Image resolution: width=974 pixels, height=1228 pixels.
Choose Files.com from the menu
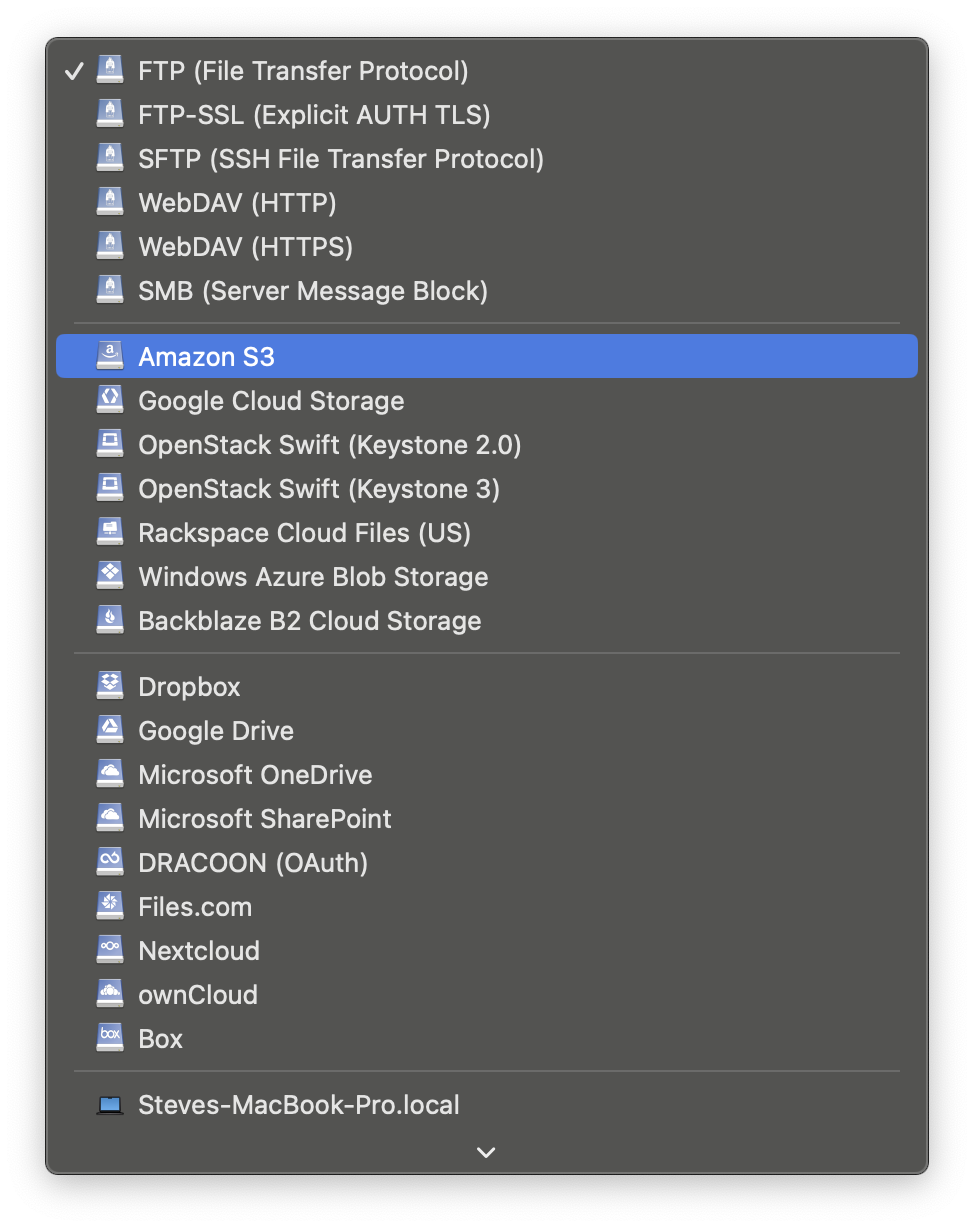click(x=487, y=906)
